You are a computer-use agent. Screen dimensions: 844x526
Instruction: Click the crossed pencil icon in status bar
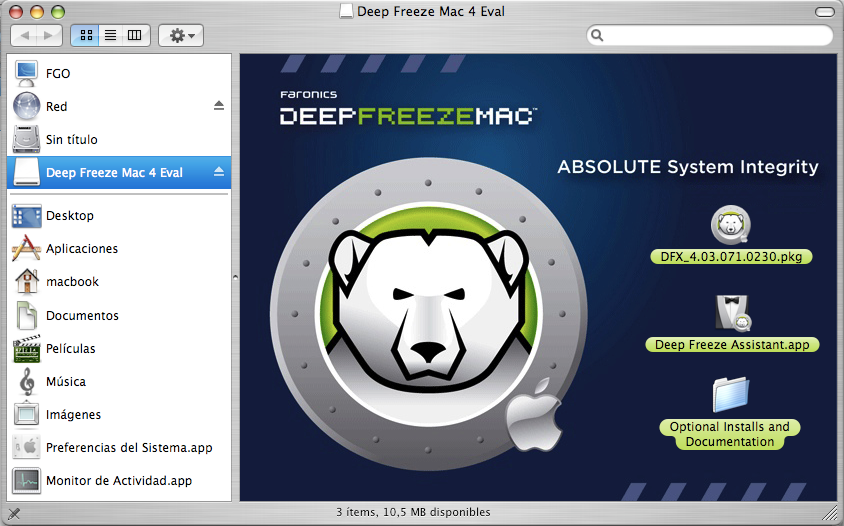pos(14,514)
